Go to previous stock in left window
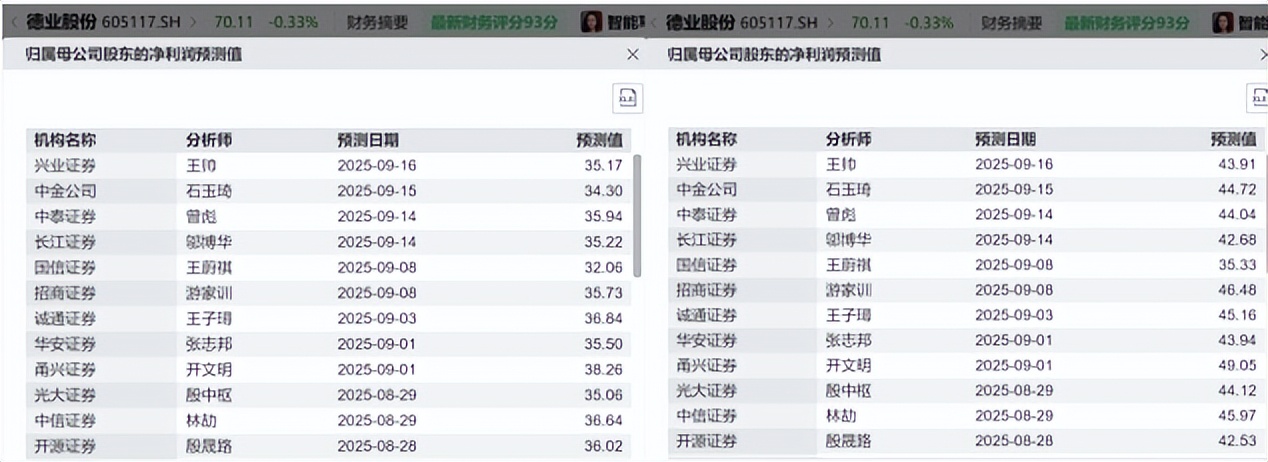The height and width of the screenshot is (462, 1268). click(14, 22)
